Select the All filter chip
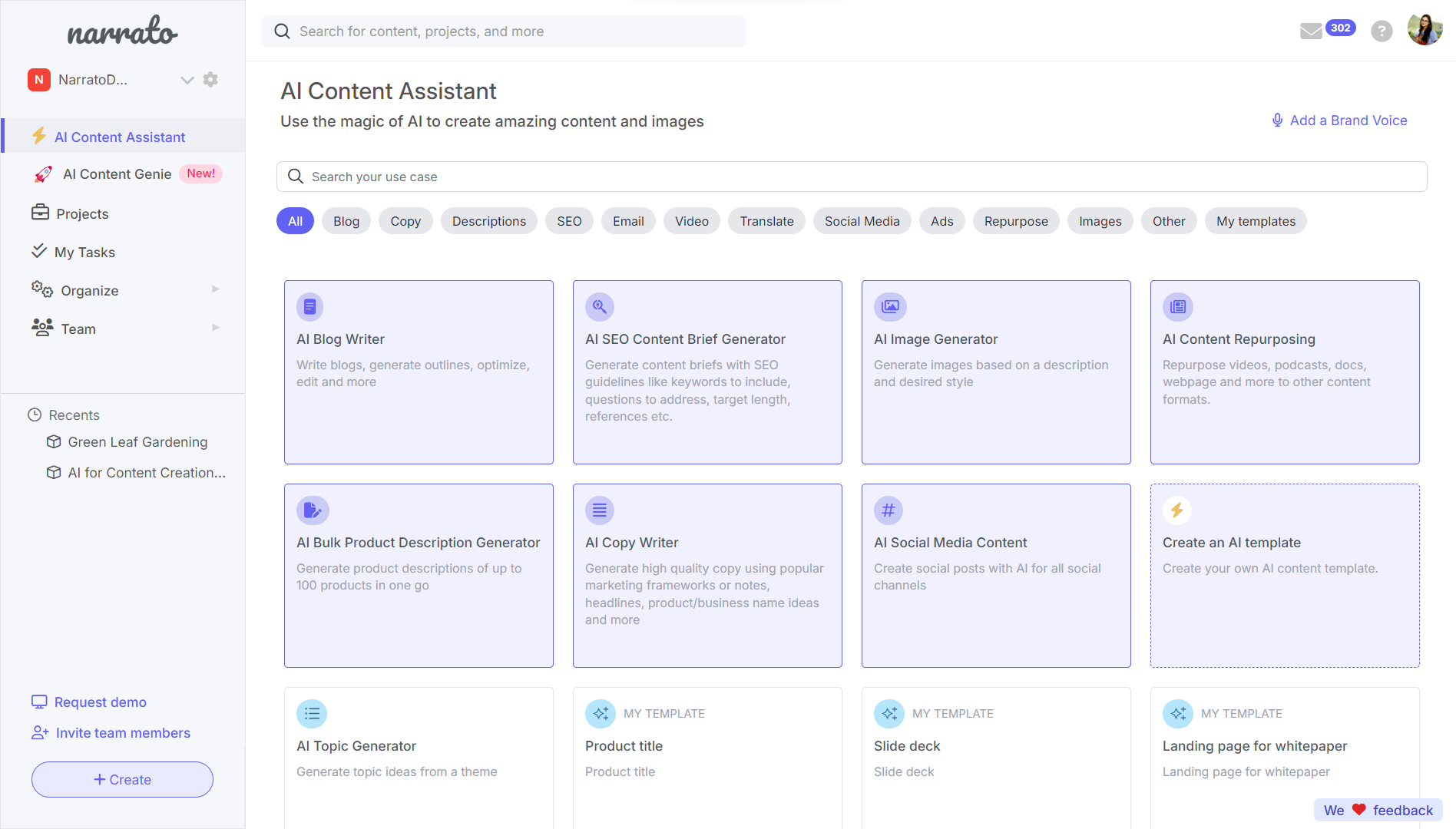Viewport: 1456px width, 829px height. (x=295, y=221)
